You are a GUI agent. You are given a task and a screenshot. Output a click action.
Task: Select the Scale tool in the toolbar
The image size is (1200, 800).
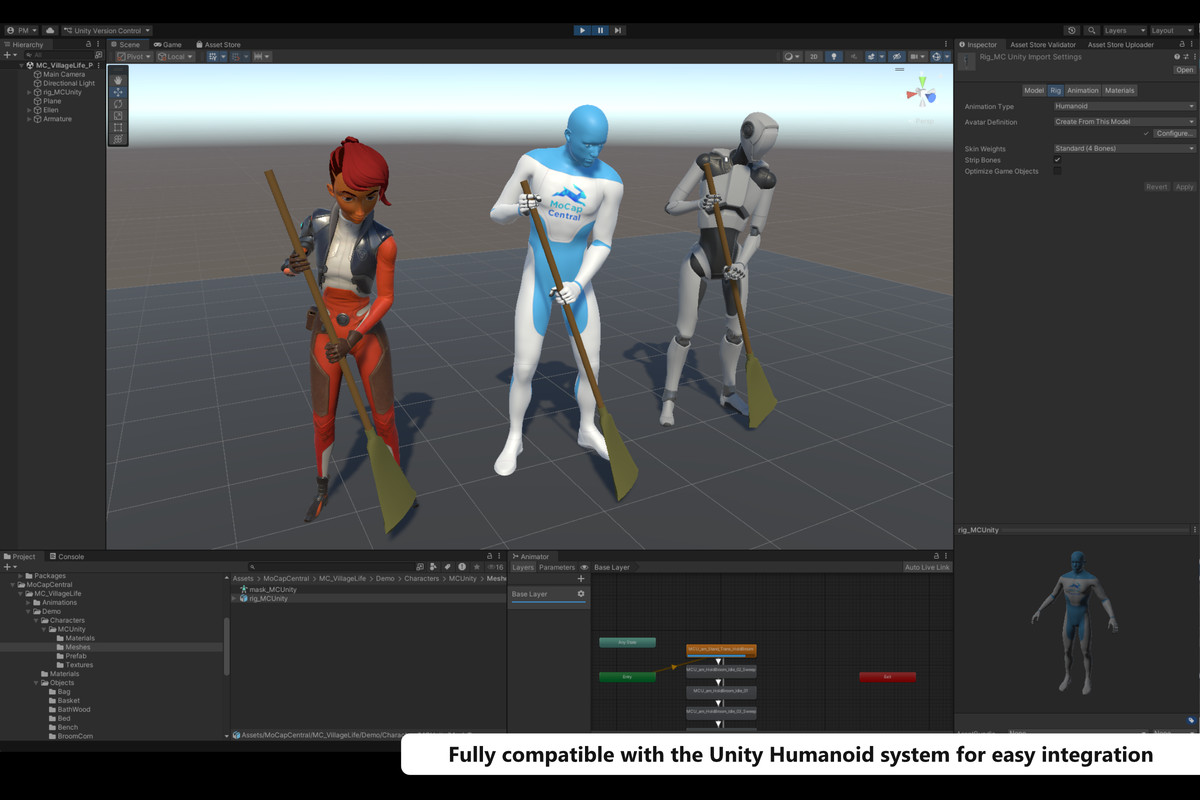coord(118,116)
